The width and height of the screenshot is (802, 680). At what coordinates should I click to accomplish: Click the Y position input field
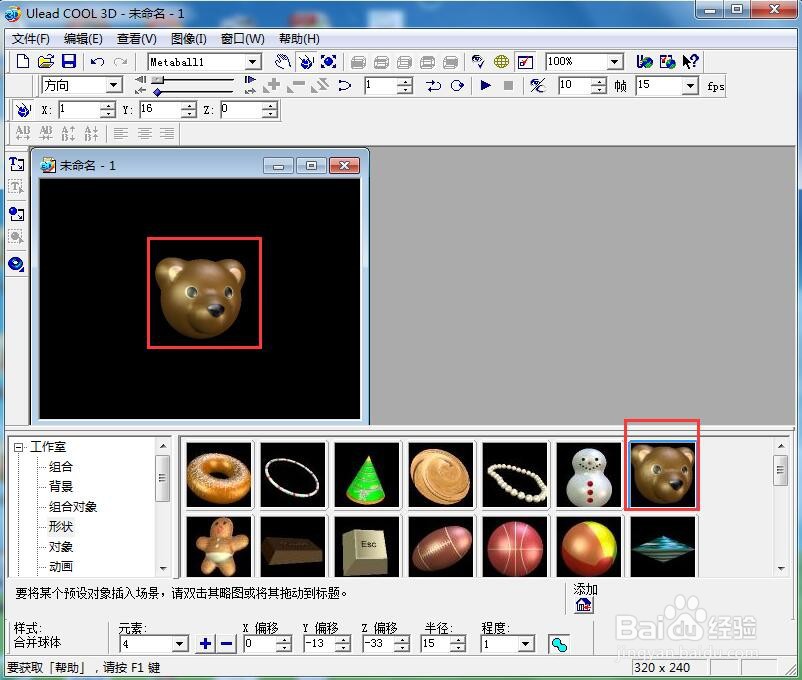(x=160, y=109)
